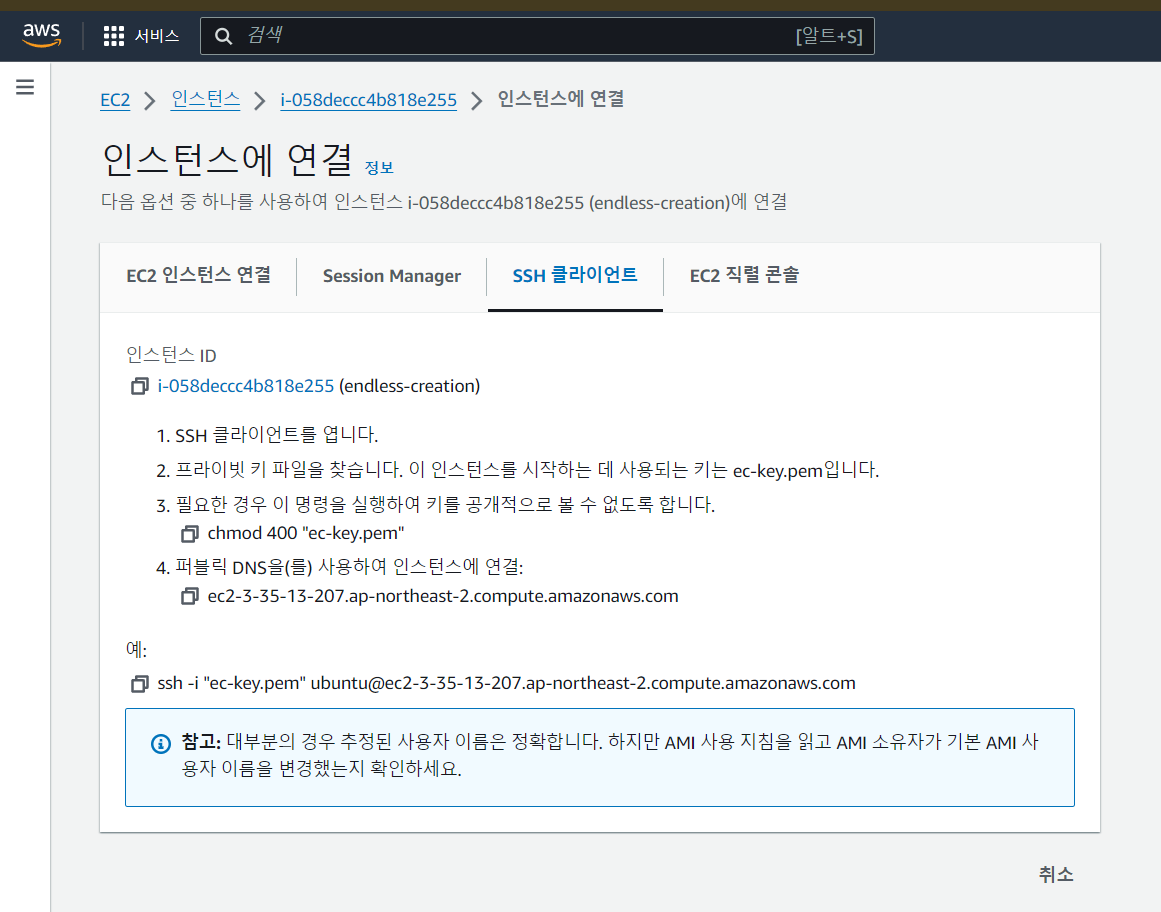This screenshot has height=912, width=1161.
Task: Copy instance ID i-058deccc4b818e255 icon
Action: [x=139, y=386]
